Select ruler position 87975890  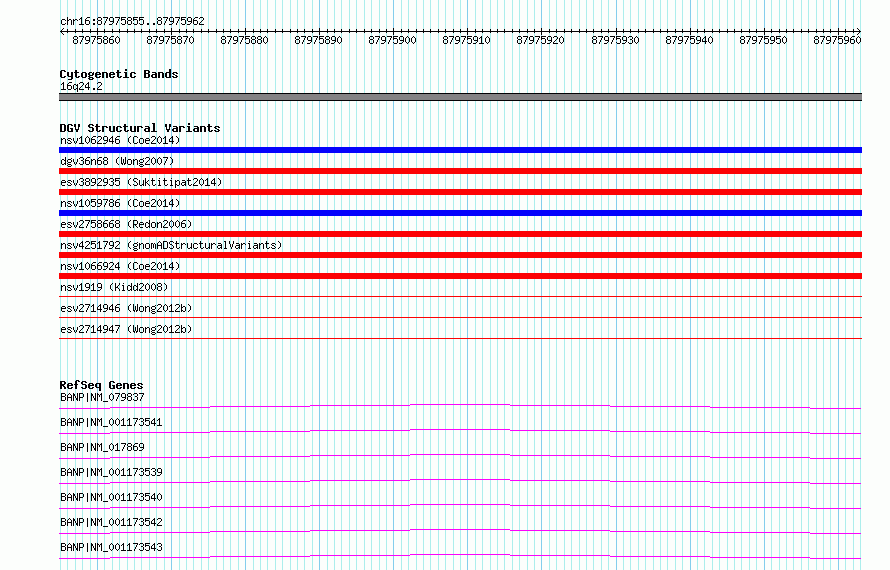pyautogui.click(x=318, y=40)
